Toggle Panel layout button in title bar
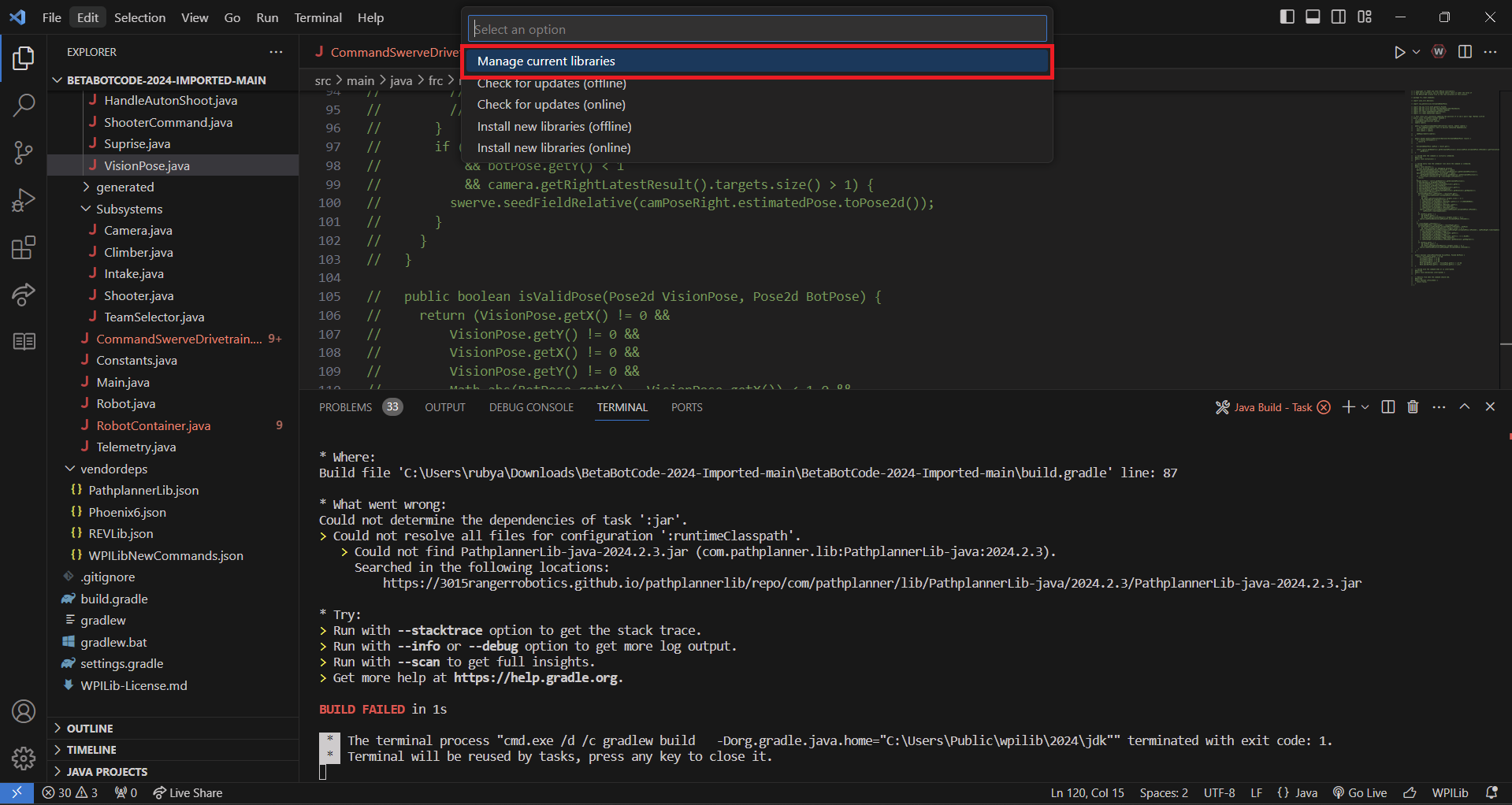This screenshot has width=1512, height=805. 1313,17
